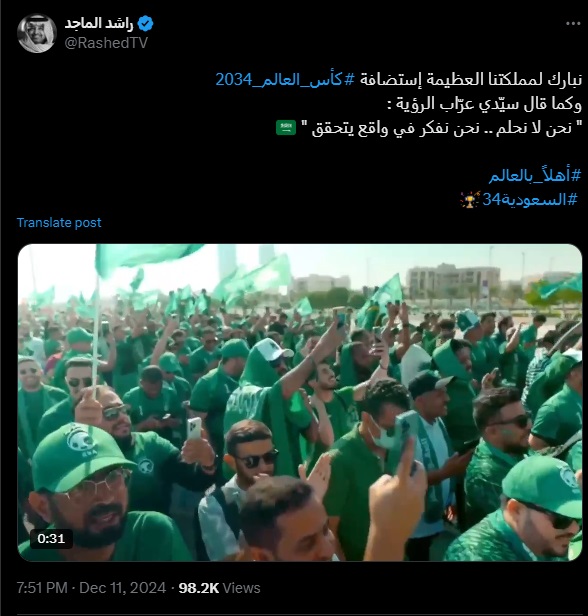The width and height of the screenshot is (588, 616).
Task: Click the Saudi flag emoji in tweet
Action: (x=286, y=128)
